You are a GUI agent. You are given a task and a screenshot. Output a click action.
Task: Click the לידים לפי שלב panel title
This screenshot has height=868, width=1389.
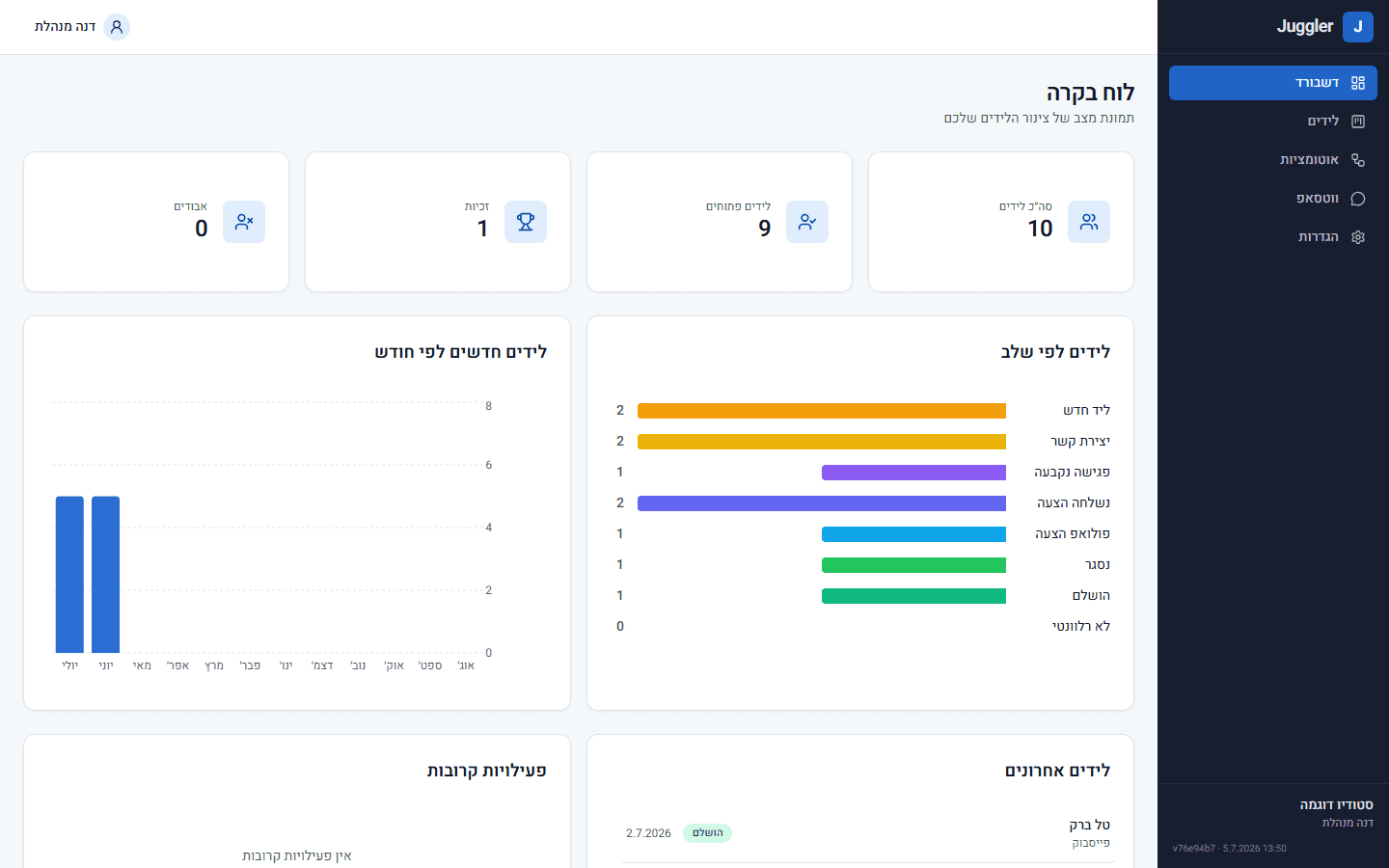(x=1055, y=352)
